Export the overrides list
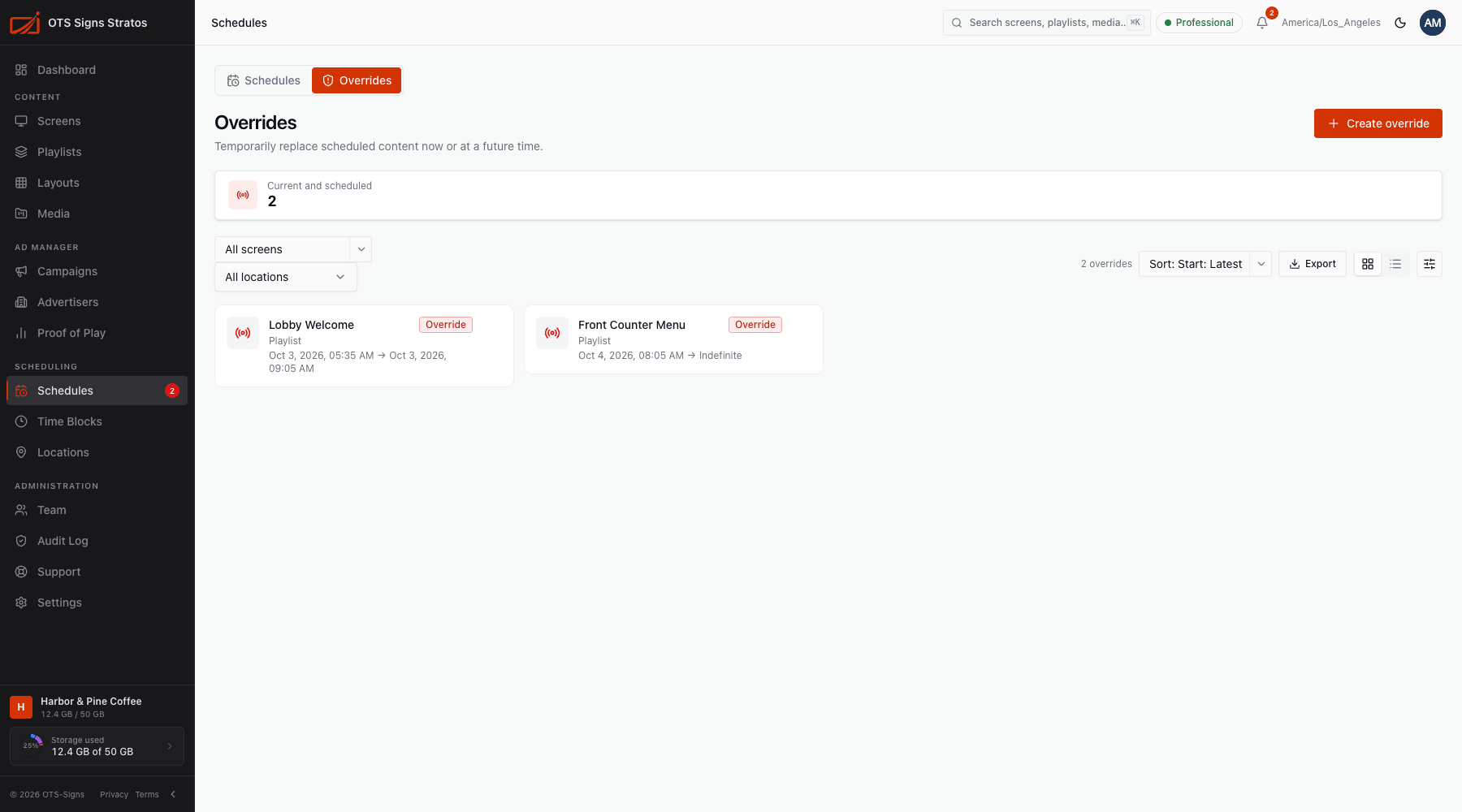The height and width of the screenshot is (812, 1462). (x=1313, y=264)
